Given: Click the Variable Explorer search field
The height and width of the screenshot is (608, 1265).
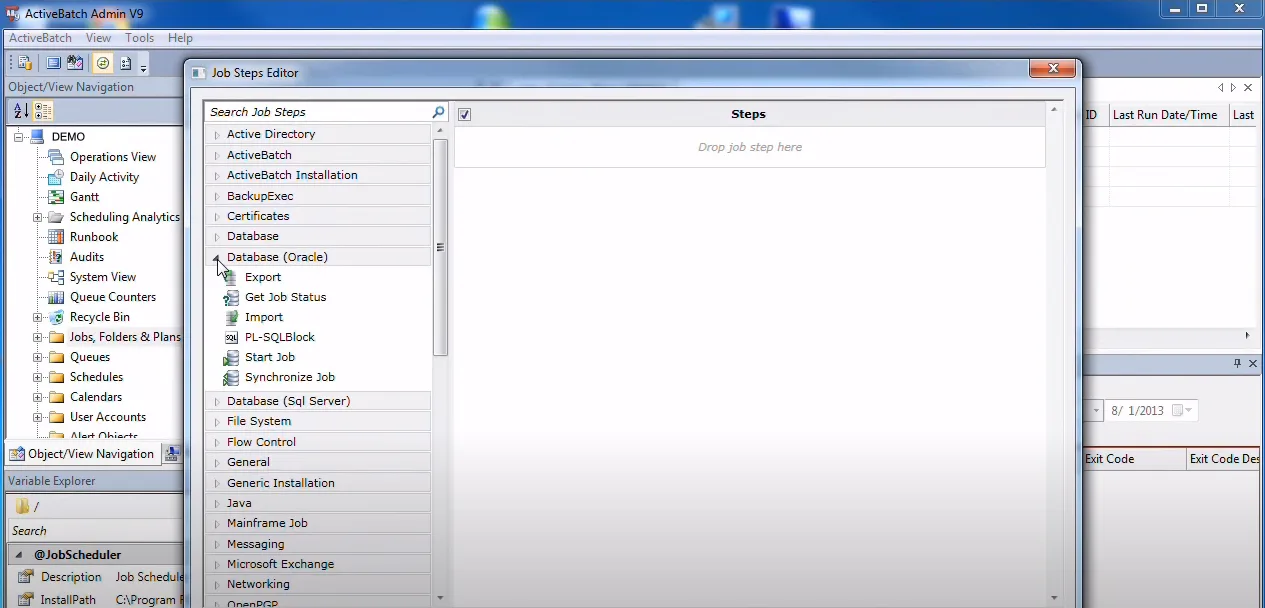Looking at the screenshot, I should tap(96, 531).
